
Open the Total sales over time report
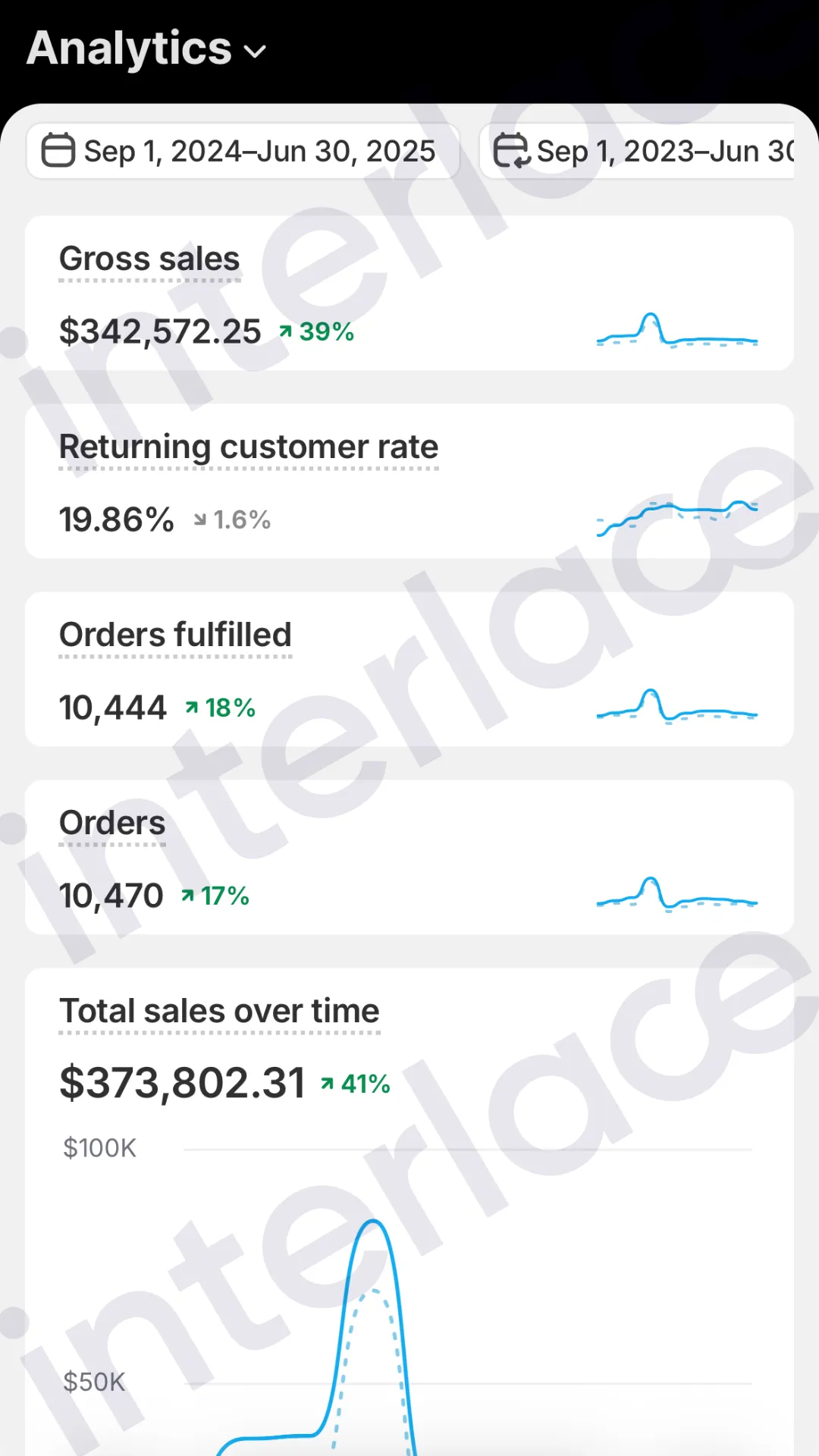[219, 1011]
